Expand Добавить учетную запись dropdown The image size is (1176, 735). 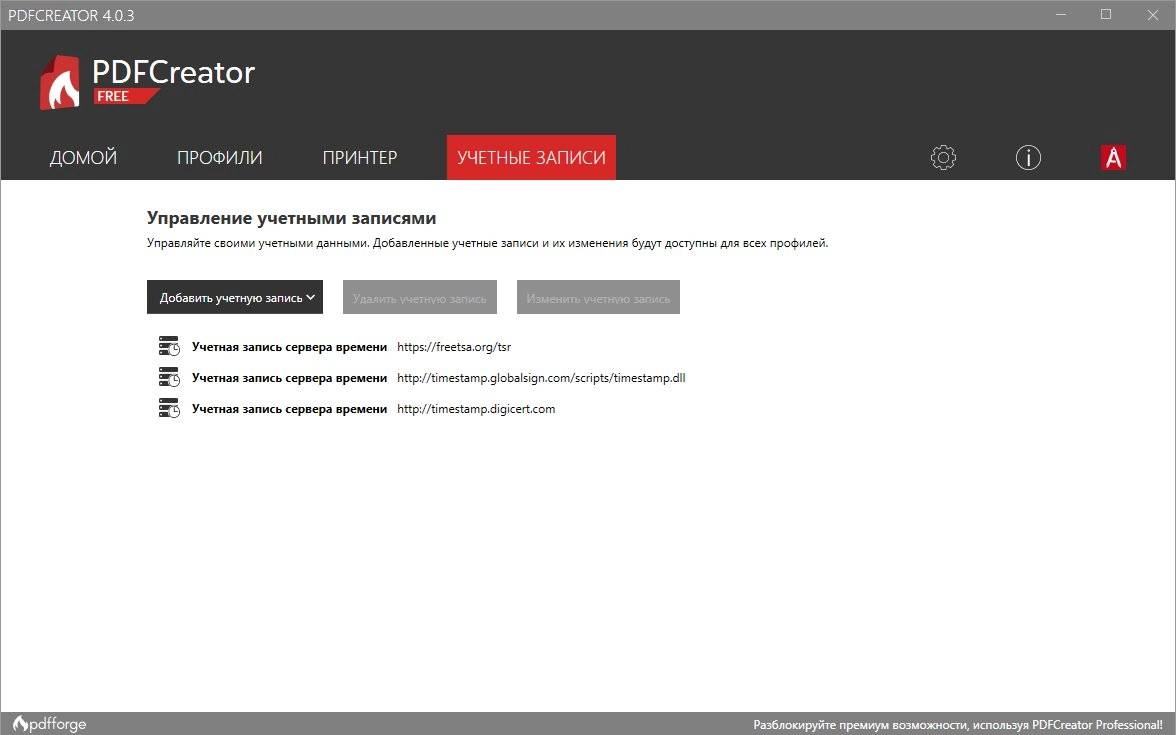(235, 297)
